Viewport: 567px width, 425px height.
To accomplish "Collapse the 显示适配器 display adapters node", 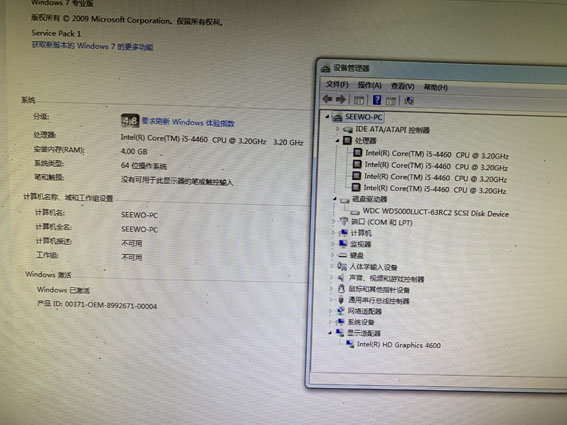I will point(330,332).
